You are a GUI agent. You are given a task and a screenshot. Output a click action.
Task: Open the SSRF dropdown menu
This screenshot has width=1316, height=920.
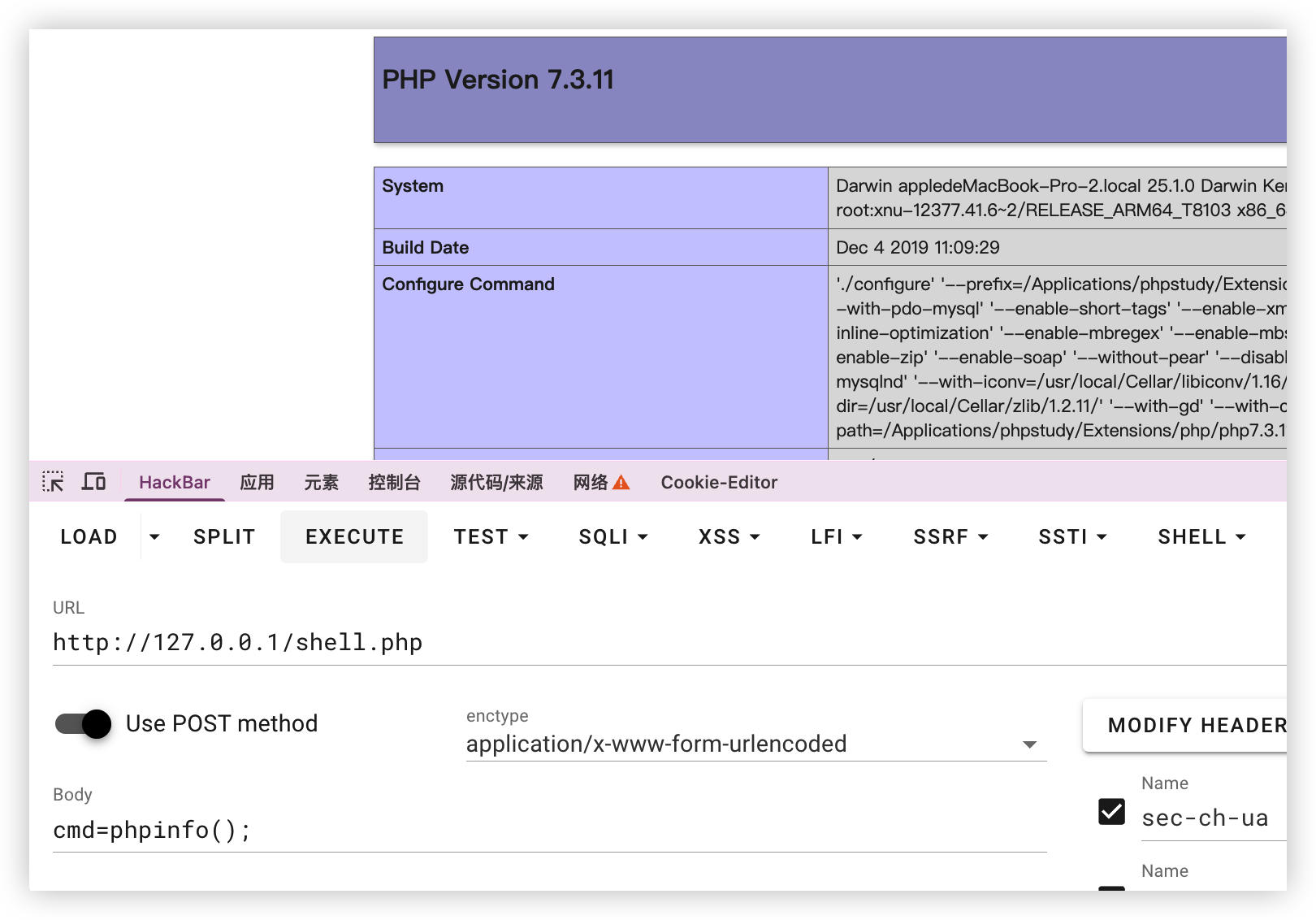coord(950,537)
